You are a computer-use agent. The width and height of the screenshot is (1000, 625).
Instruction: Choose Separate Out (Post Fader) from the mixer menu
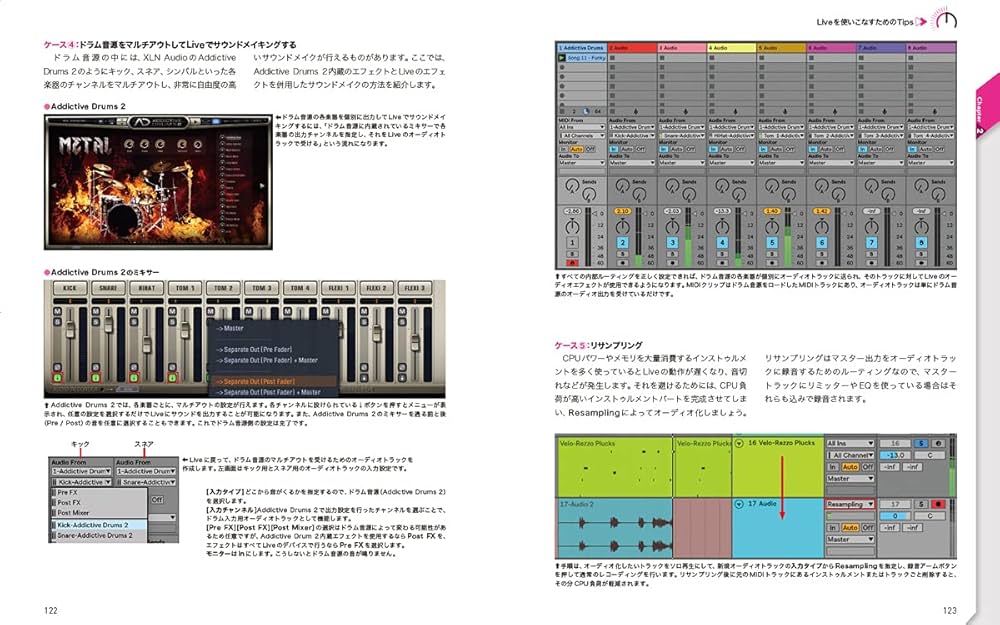255,380
